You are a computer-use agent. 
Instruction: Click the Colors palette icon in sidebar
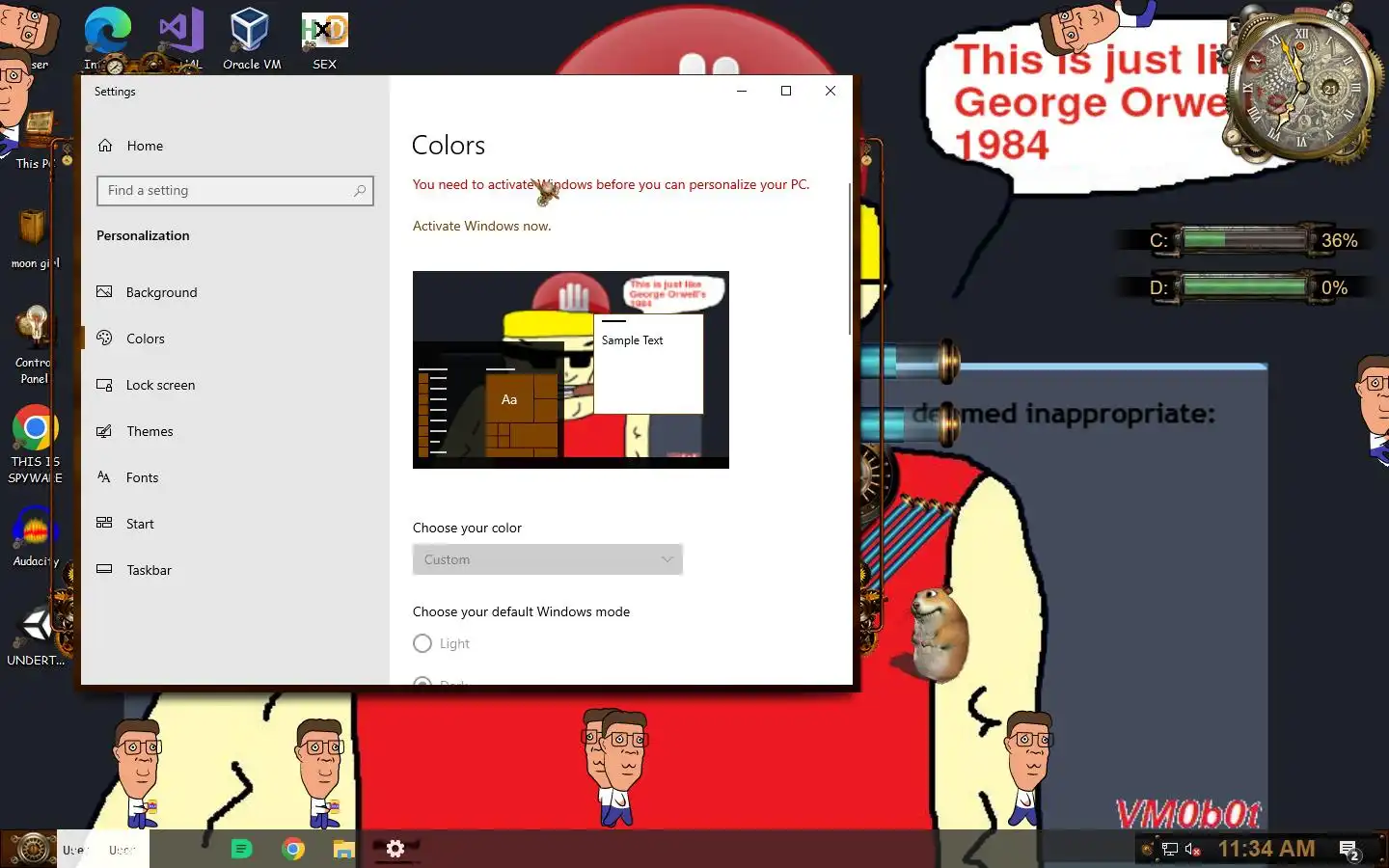(x=104, y=338)
